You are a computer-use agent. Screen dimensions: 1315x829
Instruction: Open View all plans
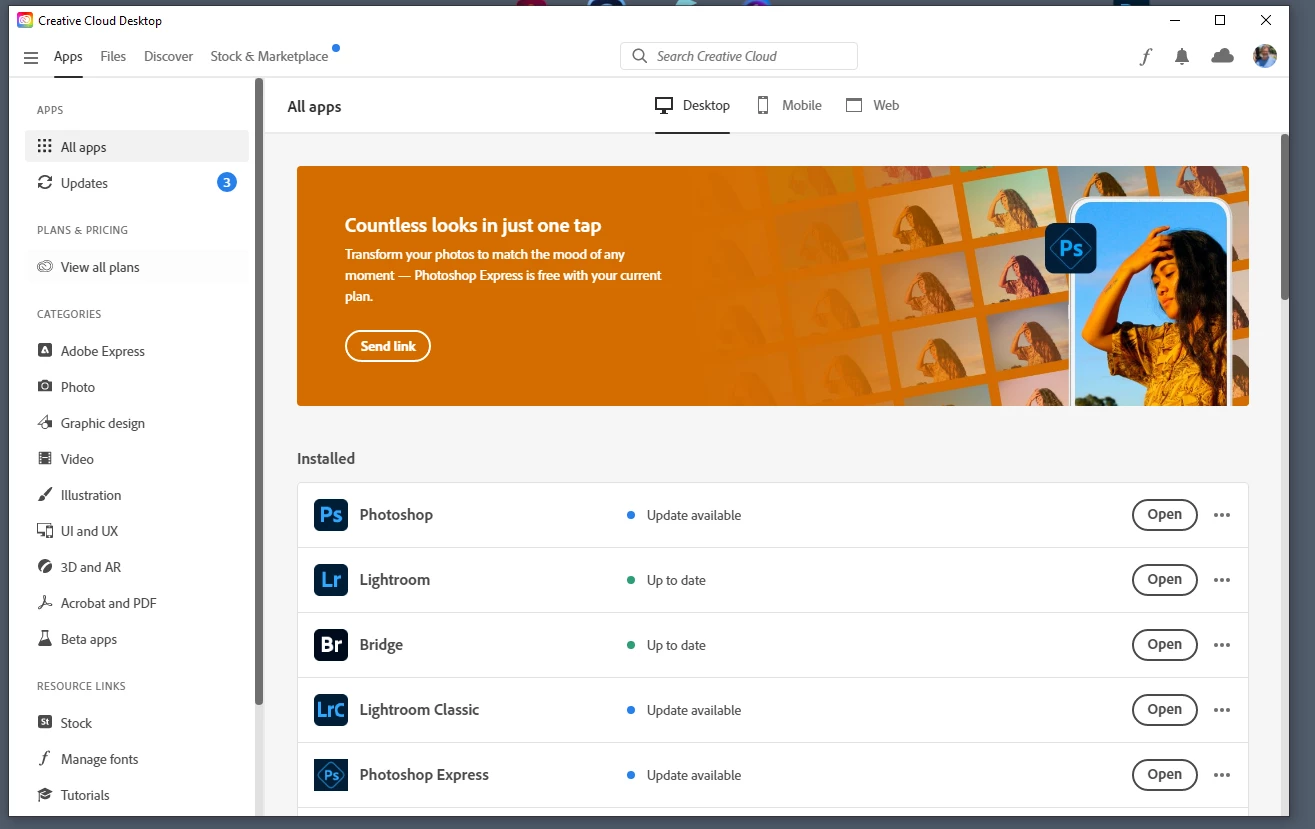(137, 266)
